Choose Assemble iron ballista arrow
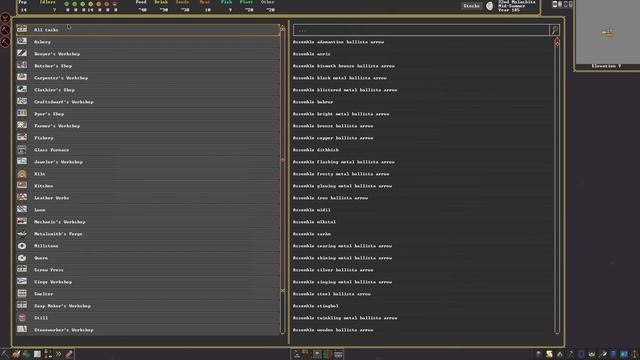Viewport: 640px width, 360px height. 330,198
